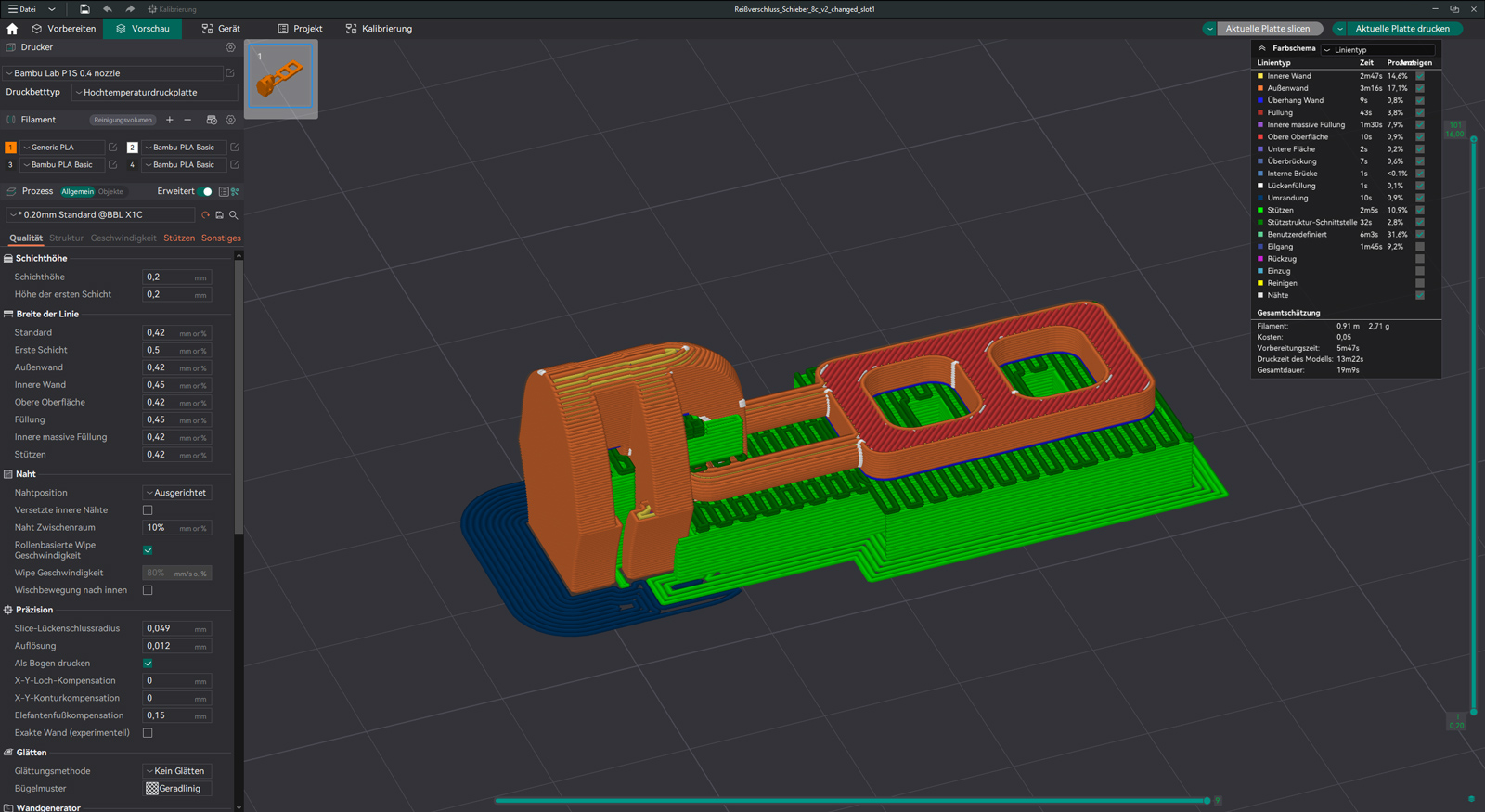
Task: Show Eilgang travel moves in legend
Action: (x=1420, y=247)
